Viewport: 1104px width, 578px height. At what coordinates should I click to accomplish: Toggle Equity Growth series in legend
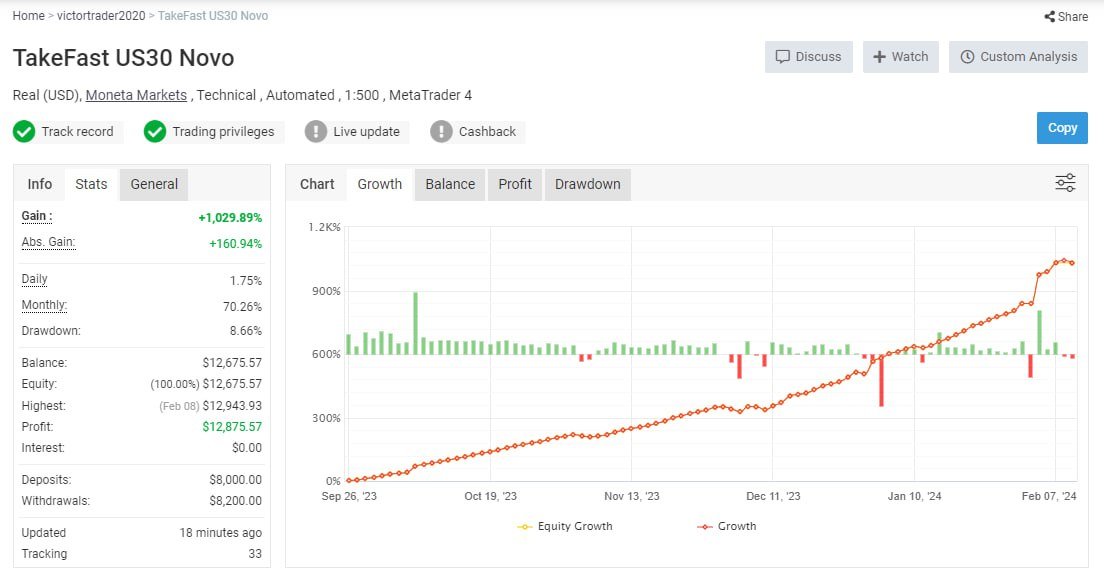(566, 526)
